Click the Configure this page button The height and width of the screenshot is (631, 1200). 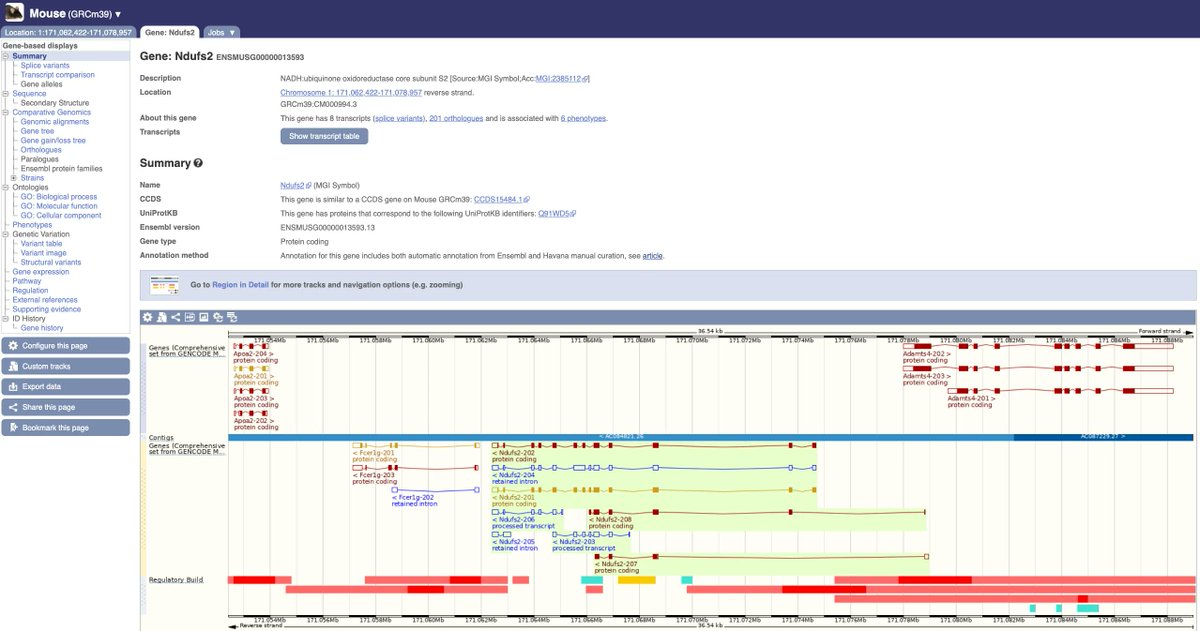(66, 346)
